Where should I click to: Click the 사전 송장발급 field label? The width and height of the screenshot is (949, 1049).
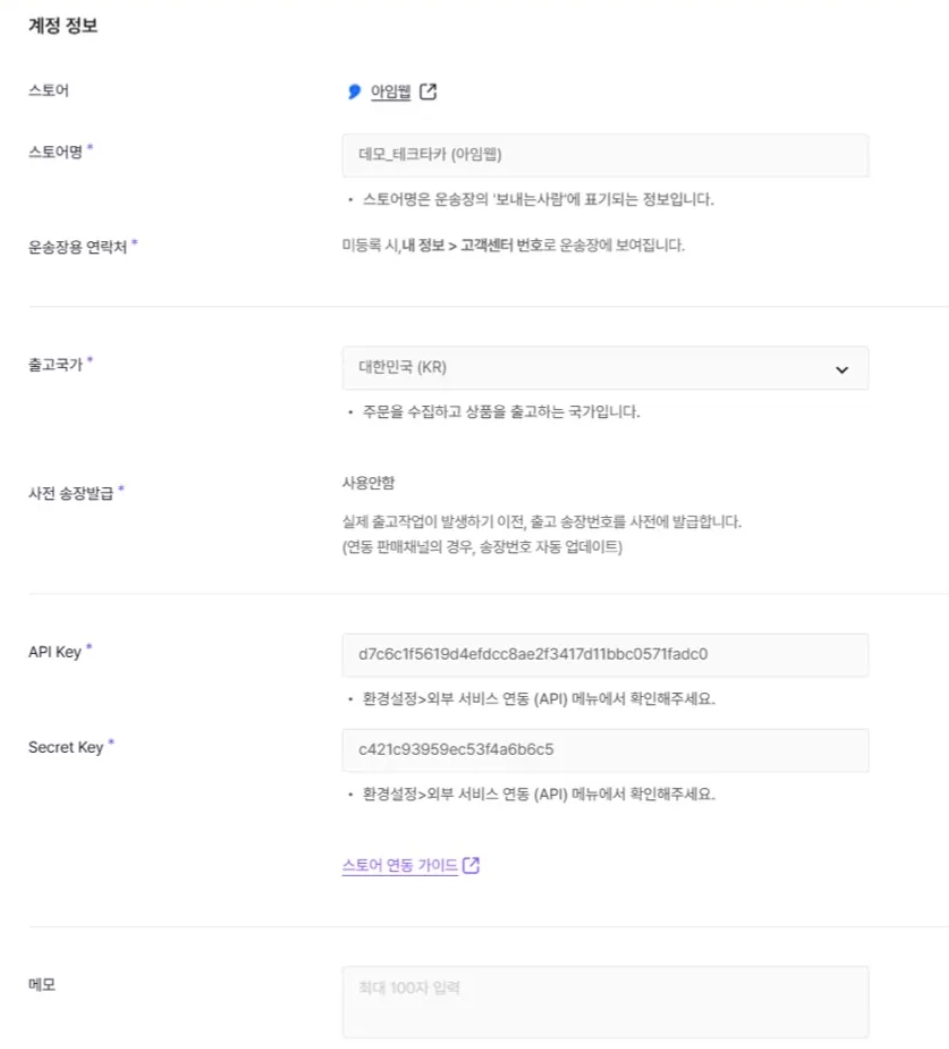coord(71,493)
